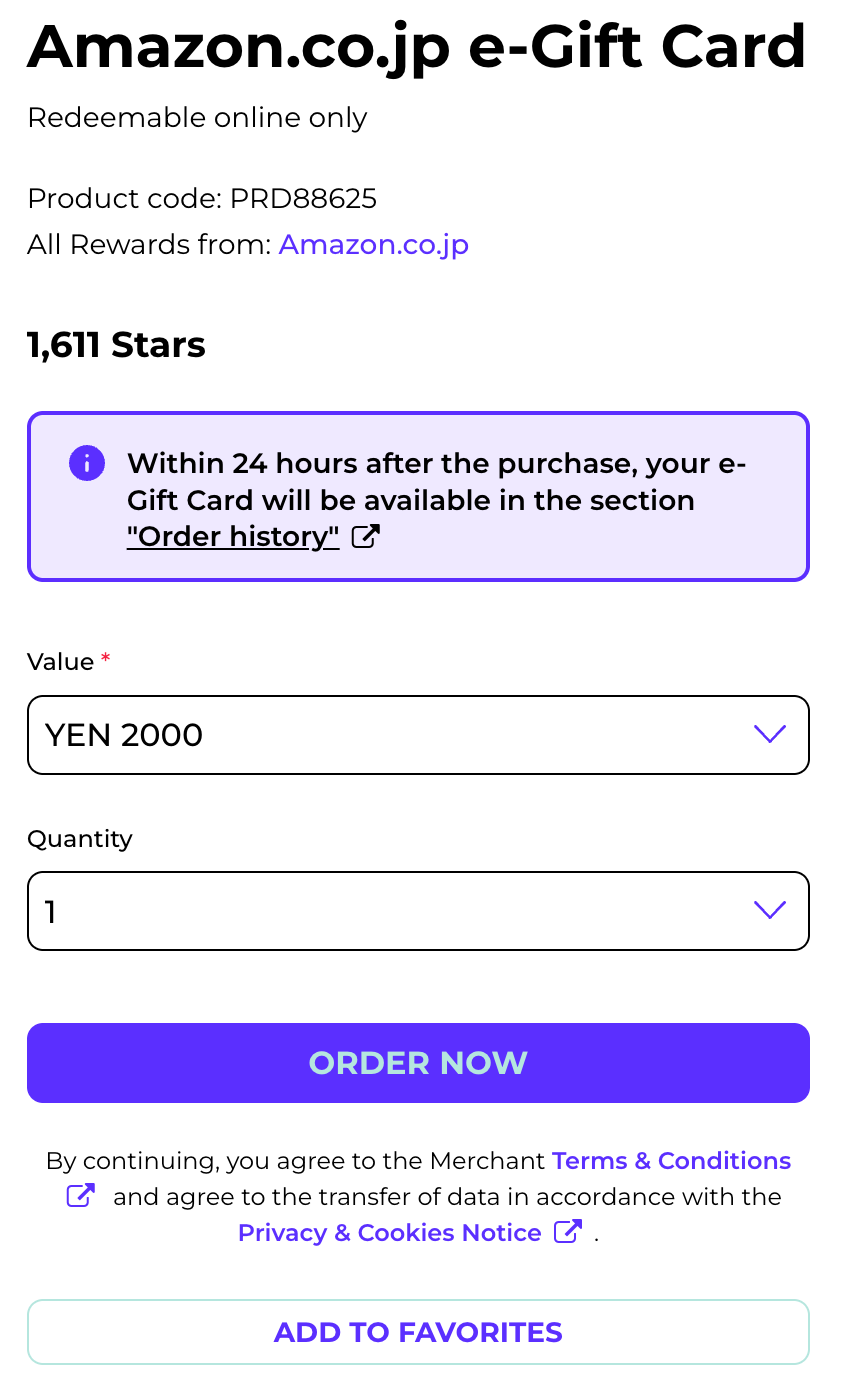
Task: Expand the Quantity dropdown chevron arrow
Action: click(769, 910)
